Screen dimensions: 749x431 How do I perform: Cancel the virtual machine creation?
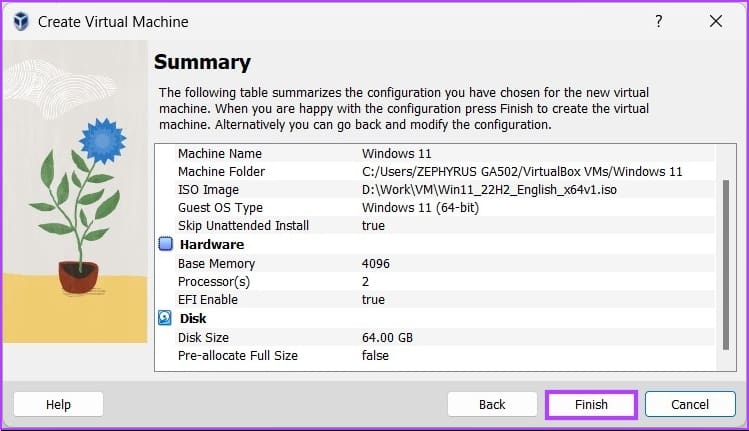tap(690, 405)
